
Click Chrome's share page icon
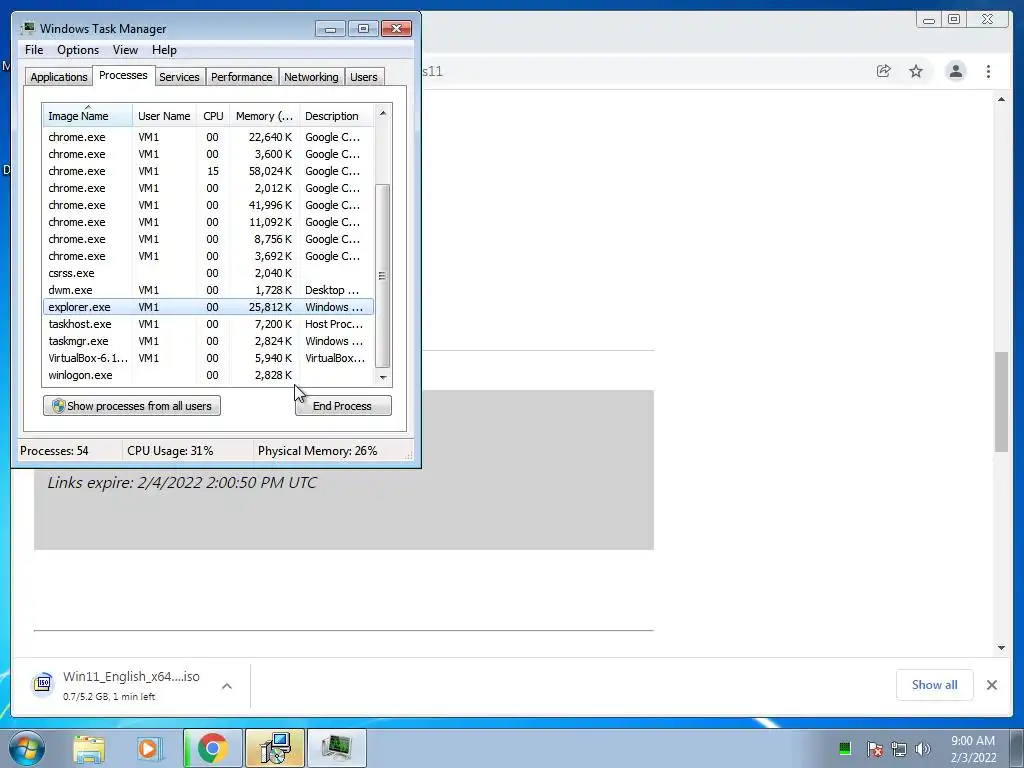[x=884, y=71]
